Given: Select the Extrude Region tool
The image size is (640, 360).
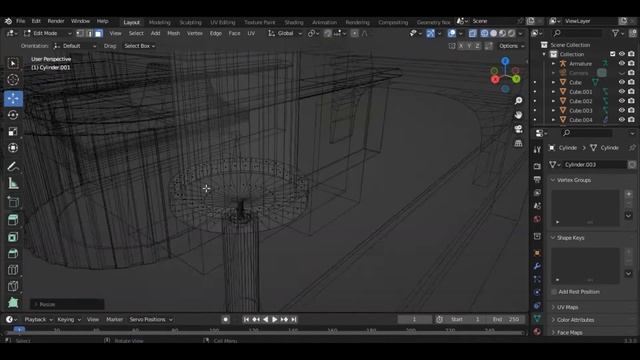Looking at the screenshot, I should click(x=13, y=220).
